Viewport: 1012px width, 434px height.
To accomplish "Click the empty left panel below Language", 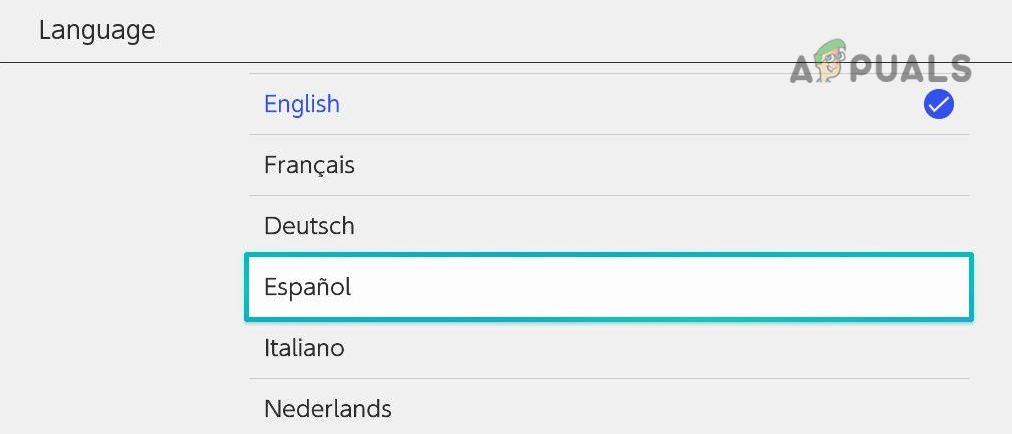I will [x=120, y=250].
